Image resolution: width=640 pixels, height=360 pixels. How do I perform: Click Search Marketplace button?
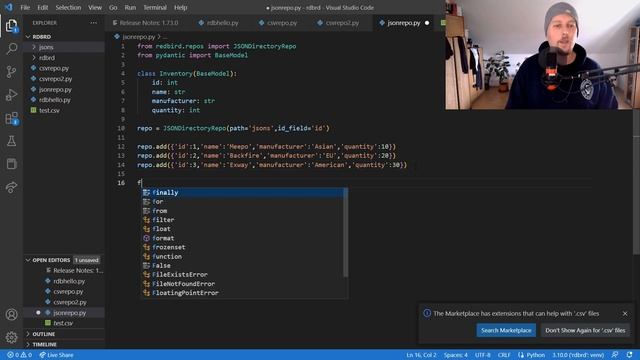[506, 330]
